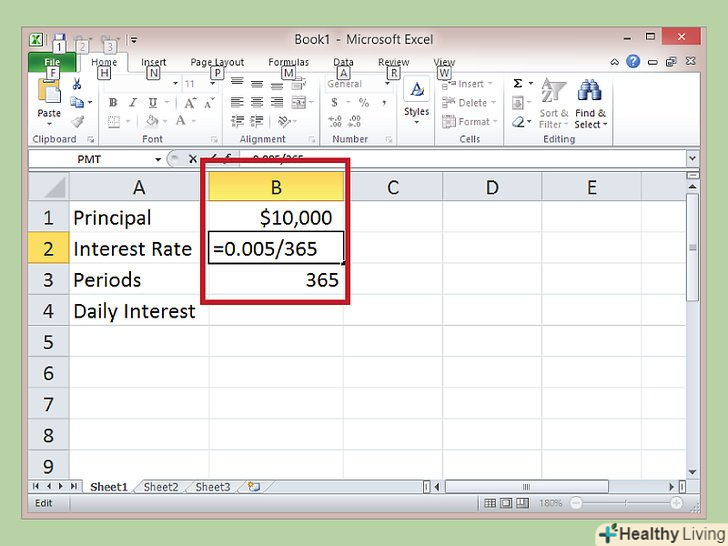Toggle Align Text Left
728x546 pixels.
(x=237, y=102)
